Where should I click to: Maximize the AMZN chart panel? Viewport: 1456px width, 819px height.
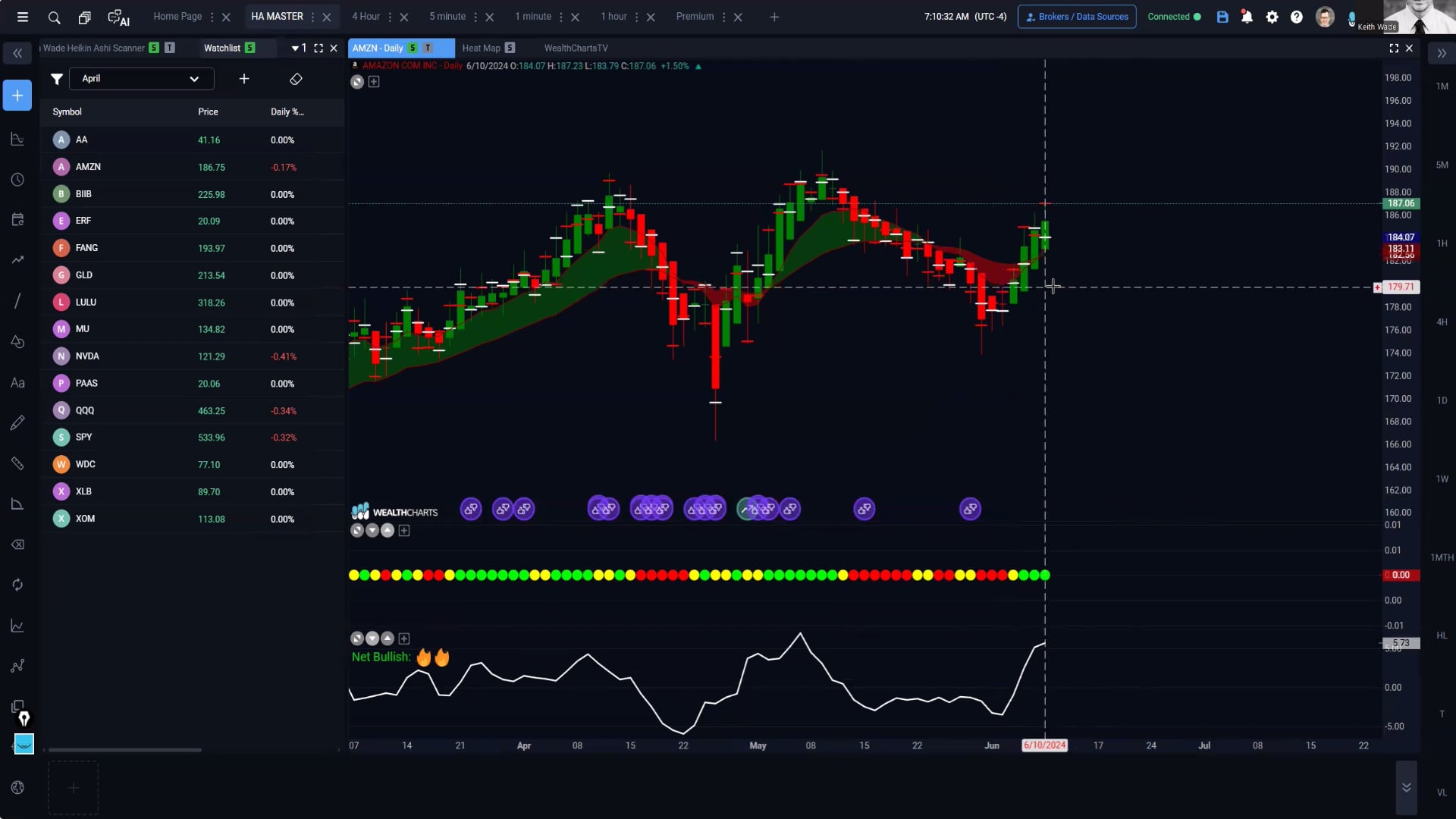[1394, 48]
